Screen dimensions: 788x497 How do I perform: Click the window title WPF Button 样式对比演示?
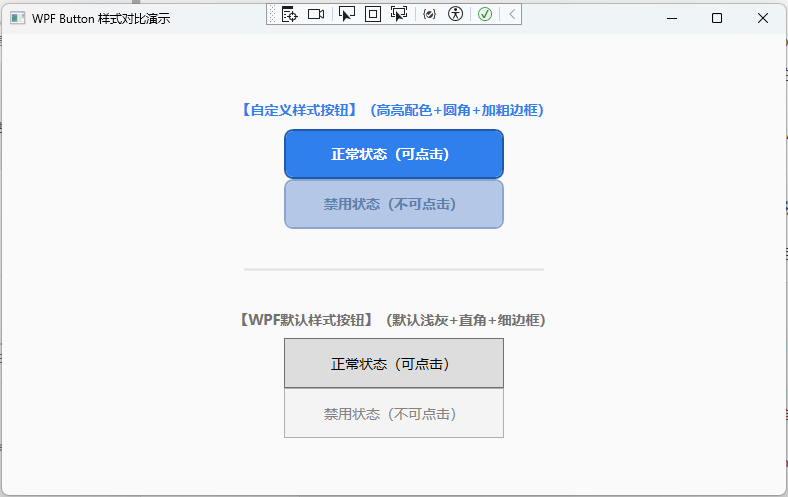[101, 19]
